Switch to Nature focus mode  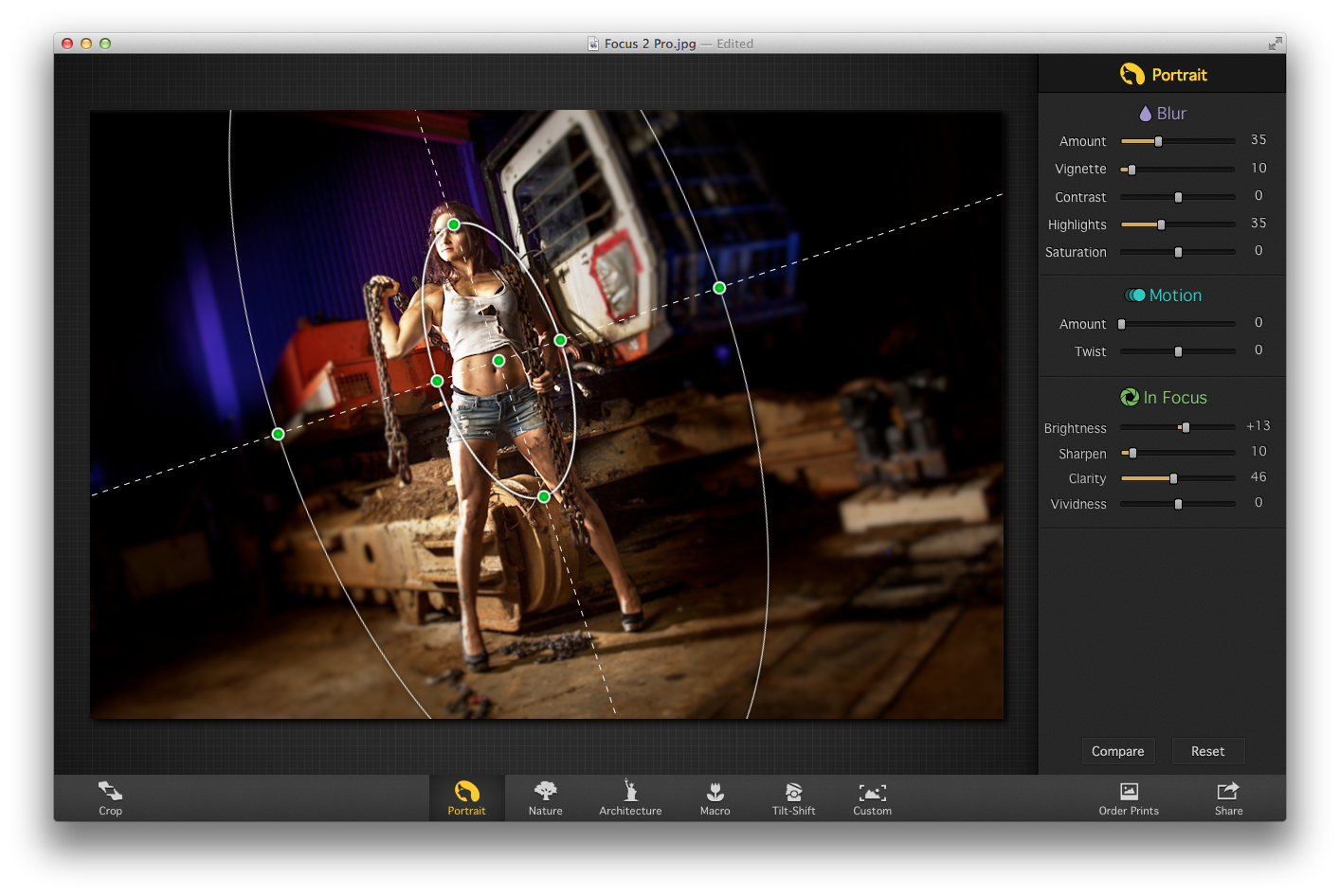tap(545, 797)
